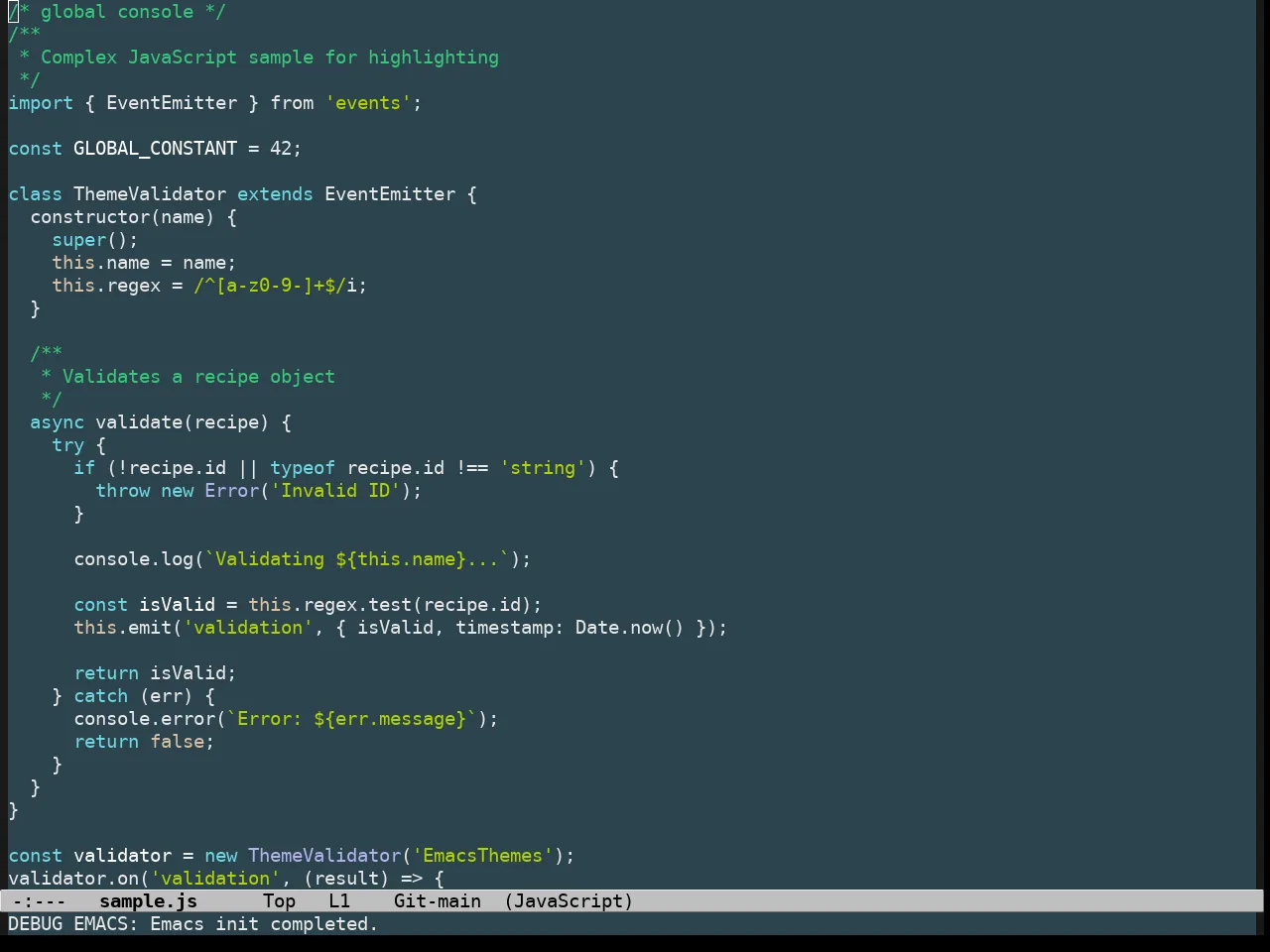This screenshot has width=1270, height=952.
Task: Click the (JavaScript) major mode indicator
Action: click(x=569, y=901)
